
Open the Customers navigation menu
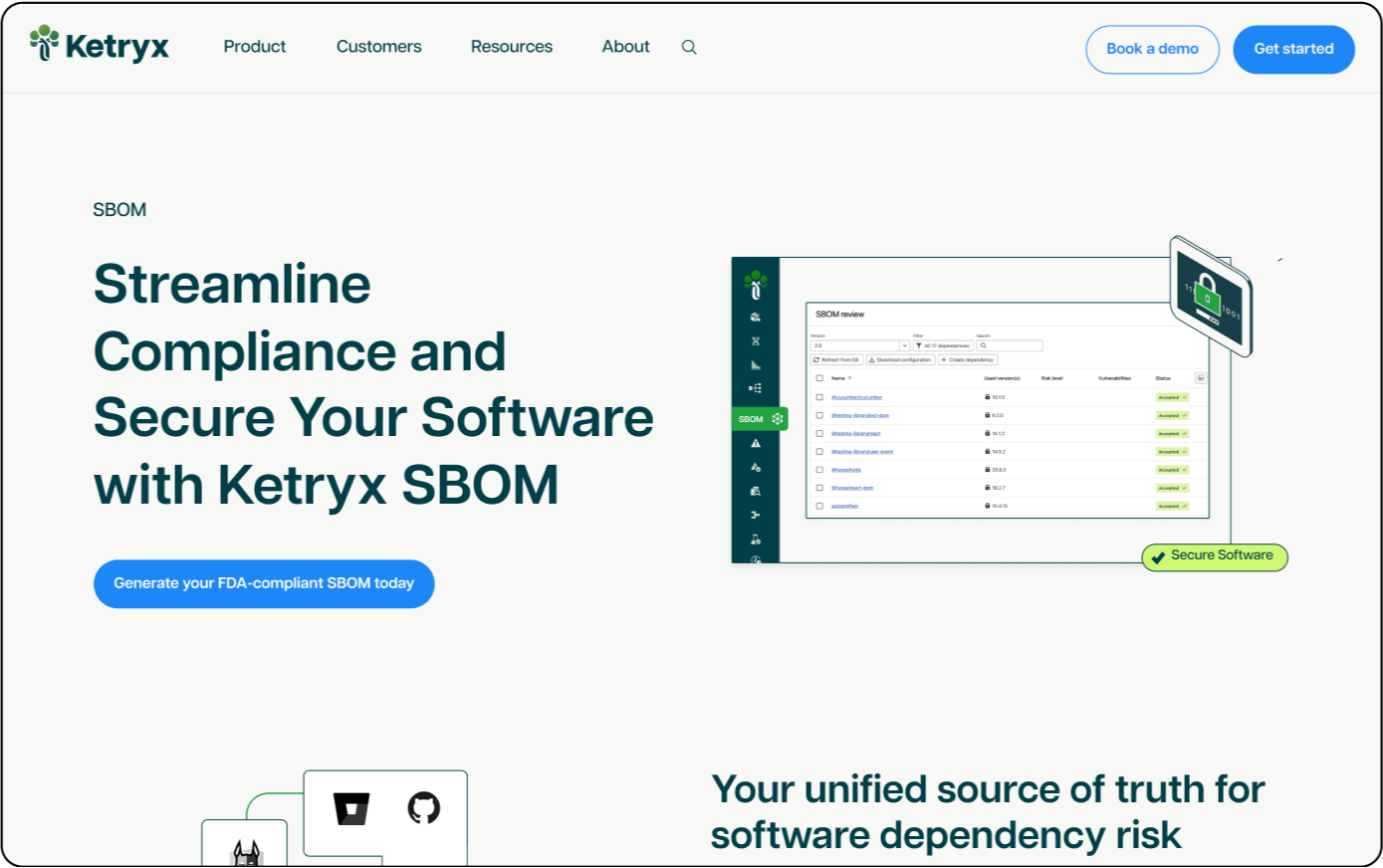click(378, 47)
